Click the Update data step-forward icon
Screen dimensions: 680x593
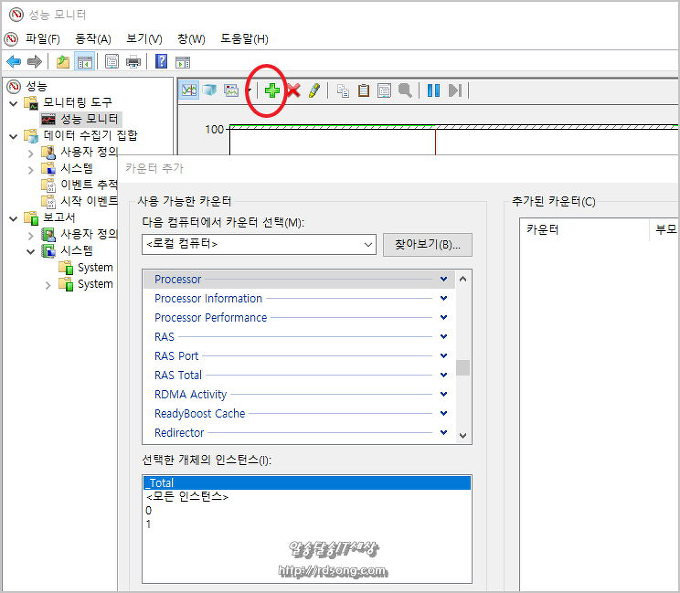[x=455, y=90]
